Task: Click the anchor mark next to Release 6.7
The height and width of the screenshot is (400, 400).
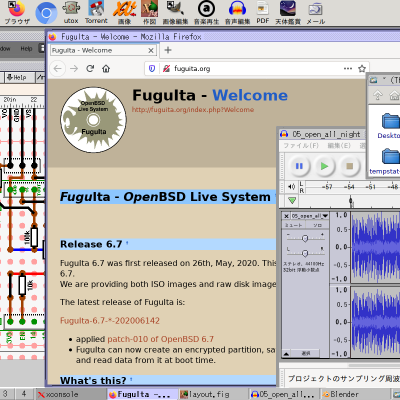Action: [x=127, y=243]
